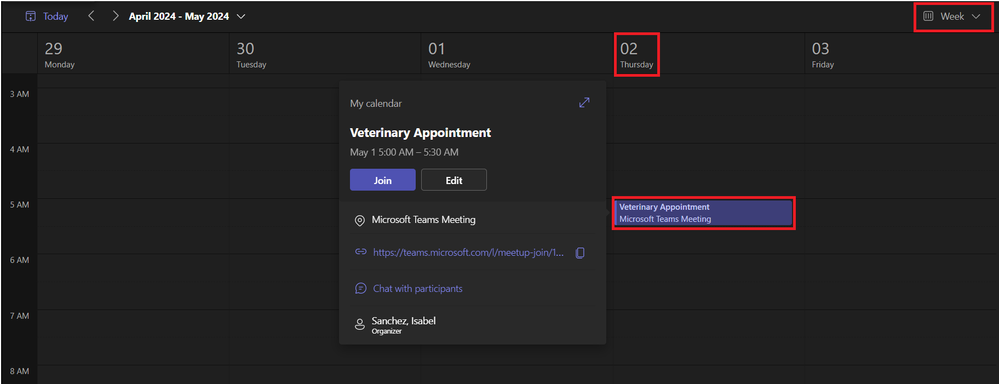Edit the Veterinary Appointment
This screenshot has width=999, height=384.
coord(454,180)
